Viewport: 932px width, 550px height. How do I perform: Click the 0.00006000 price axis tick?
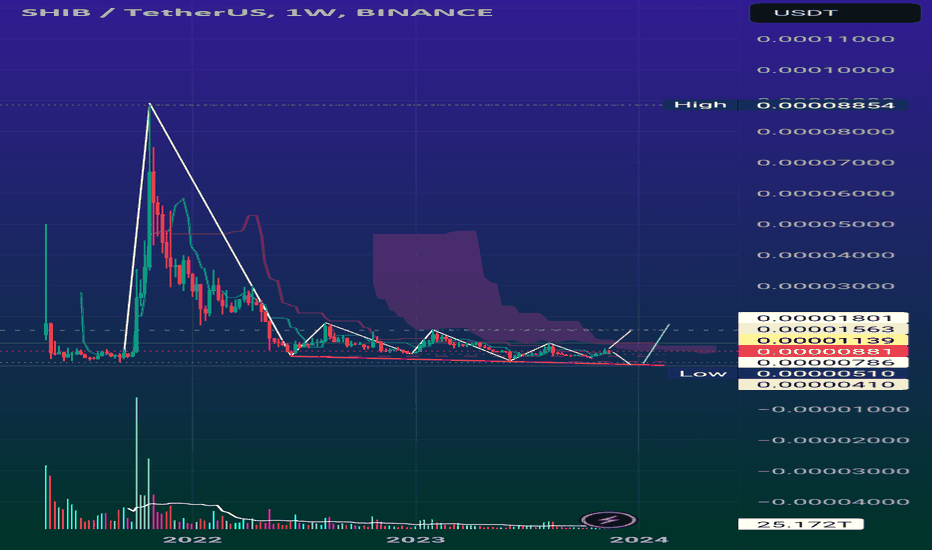click(826, 194)
